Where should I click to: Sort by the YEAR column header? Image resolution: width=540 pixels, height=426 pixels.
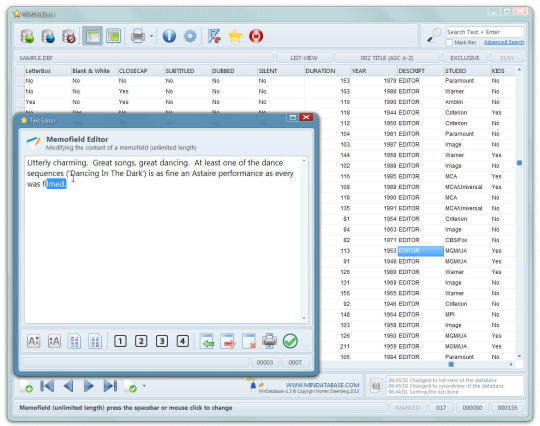(359, 71)
